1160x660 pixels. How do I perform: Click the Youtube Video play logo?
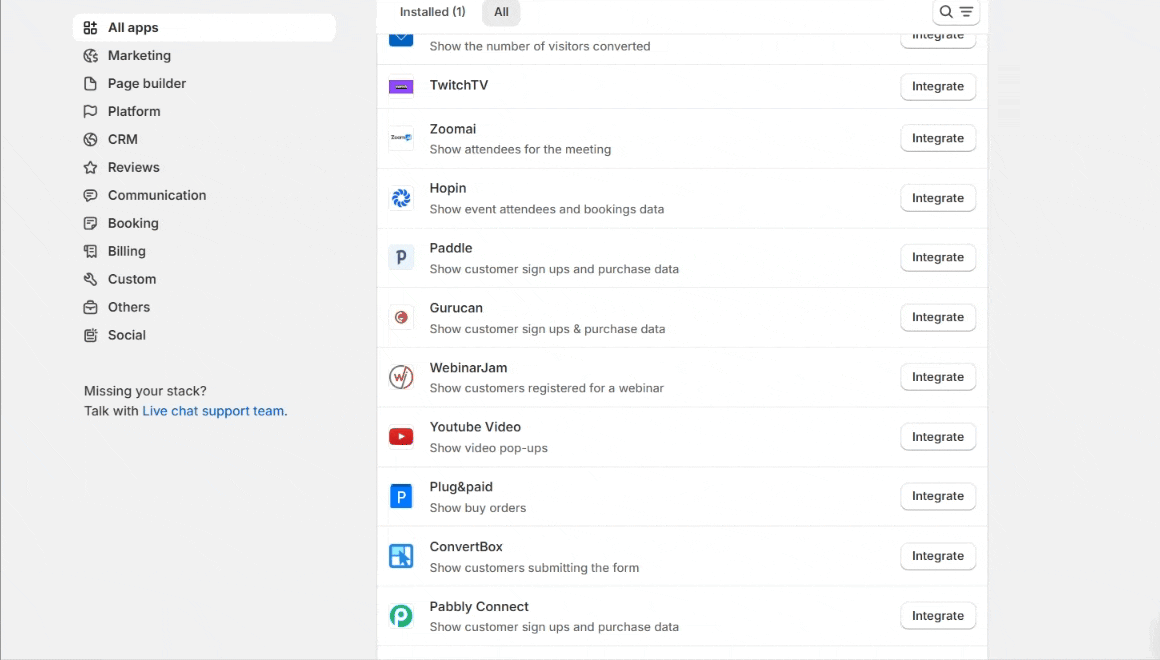point(401,437)
